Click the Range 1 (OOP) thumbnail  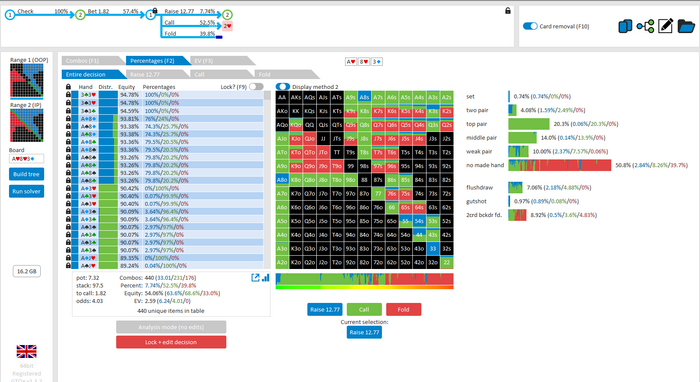click(27, 81)
